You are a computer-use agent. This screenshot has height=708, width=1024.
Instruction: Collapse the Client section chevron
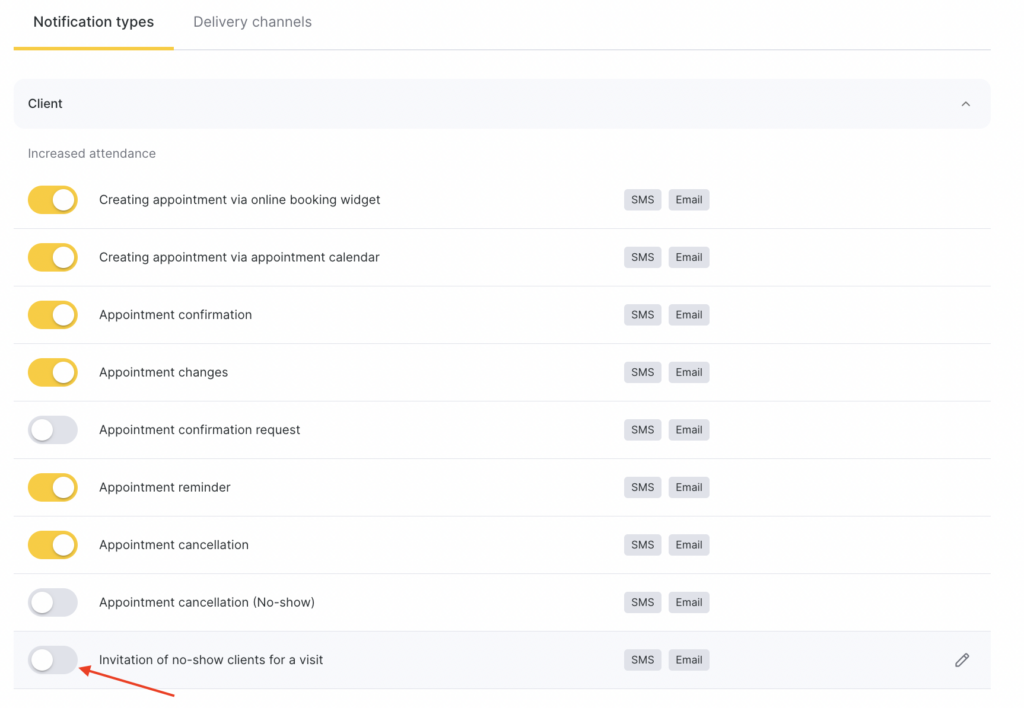coord(965,104)
